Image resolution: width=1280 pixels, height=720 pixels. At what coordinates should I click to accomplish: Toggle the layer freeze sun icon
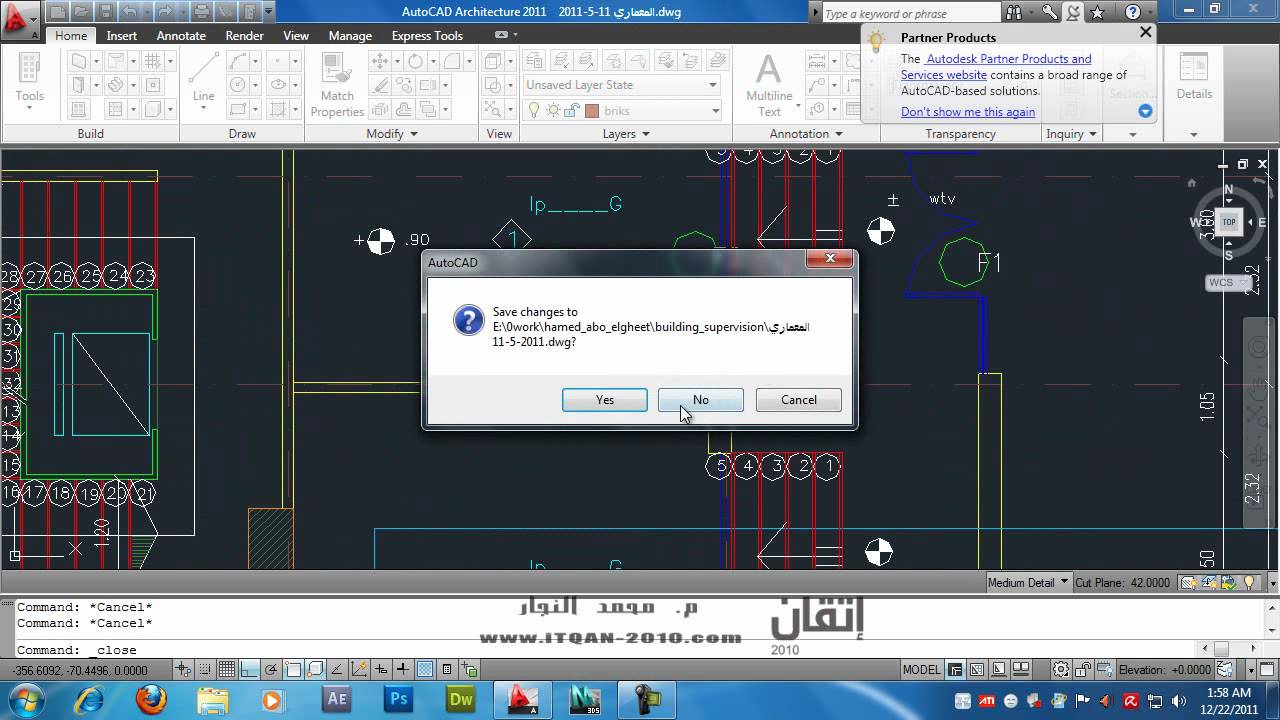[x=553, y=110]
